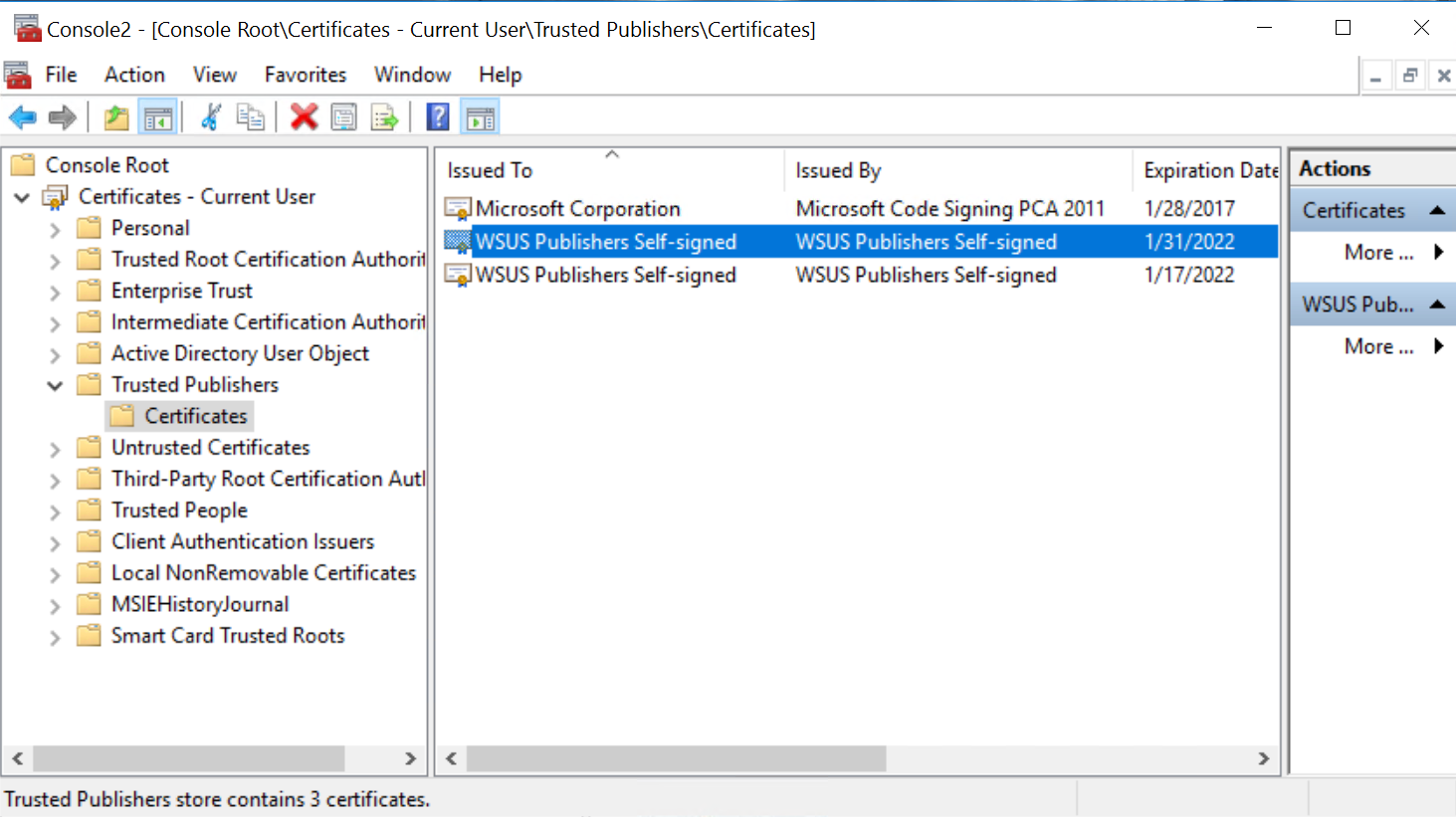
Task: Open the Action menu
Action: point(134,75)
